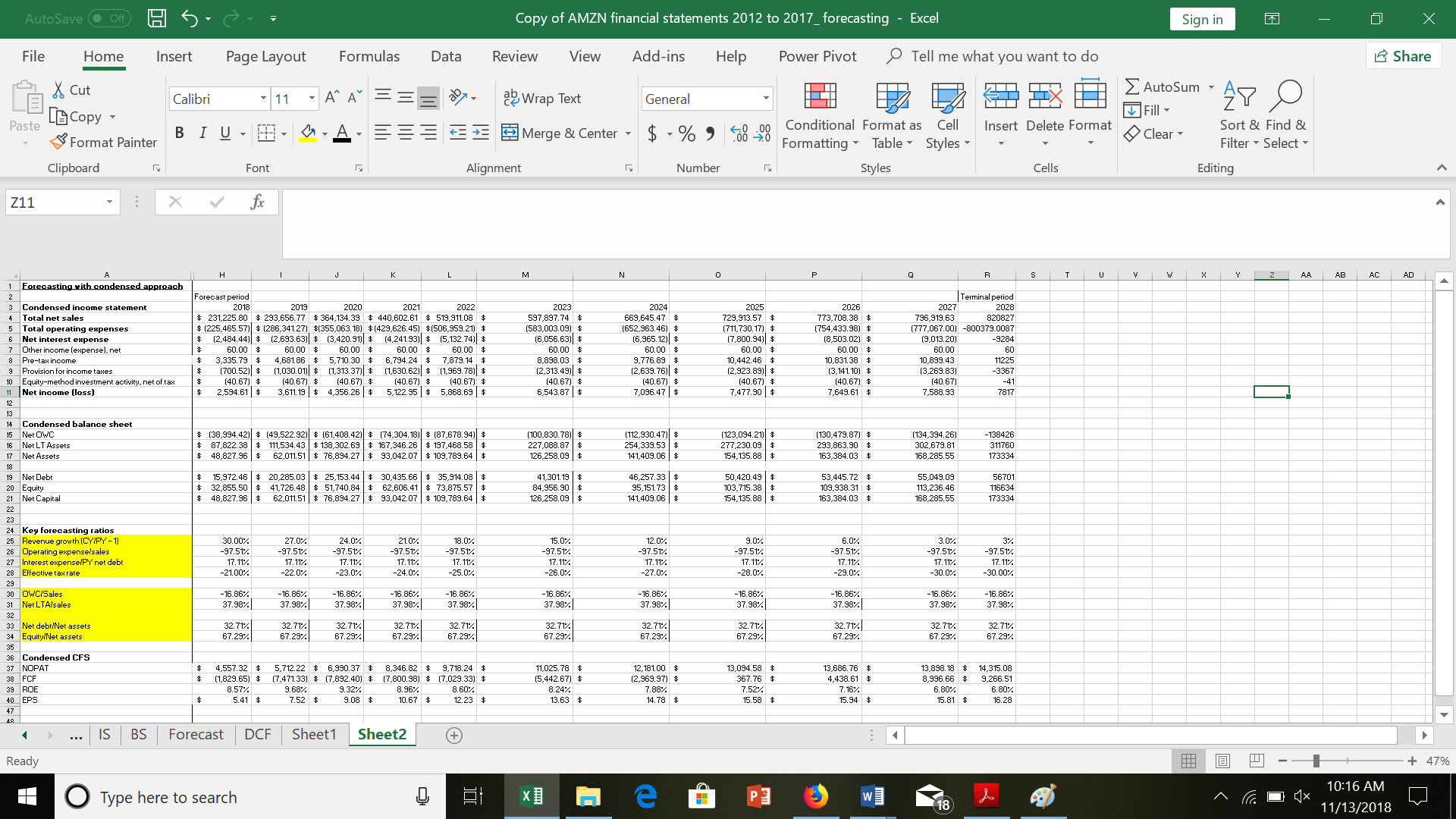Click Decrease Indent icon

tap(458, 133)
